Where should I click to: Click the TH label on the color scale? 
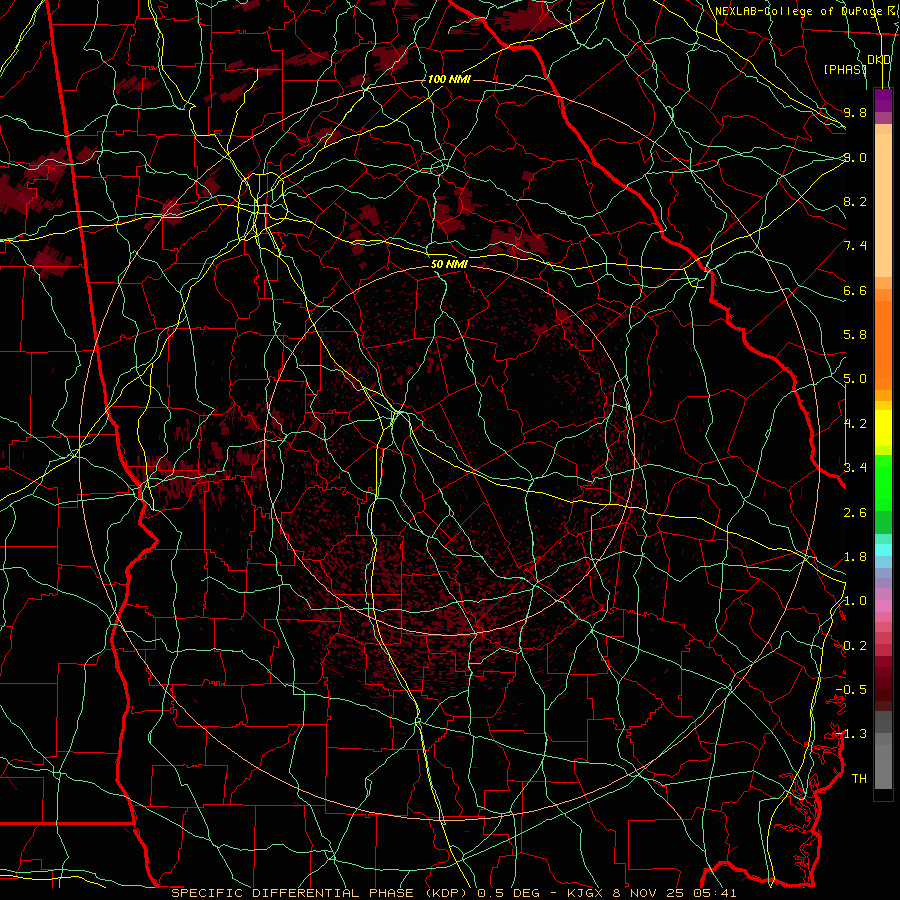(x=859, y=779)
